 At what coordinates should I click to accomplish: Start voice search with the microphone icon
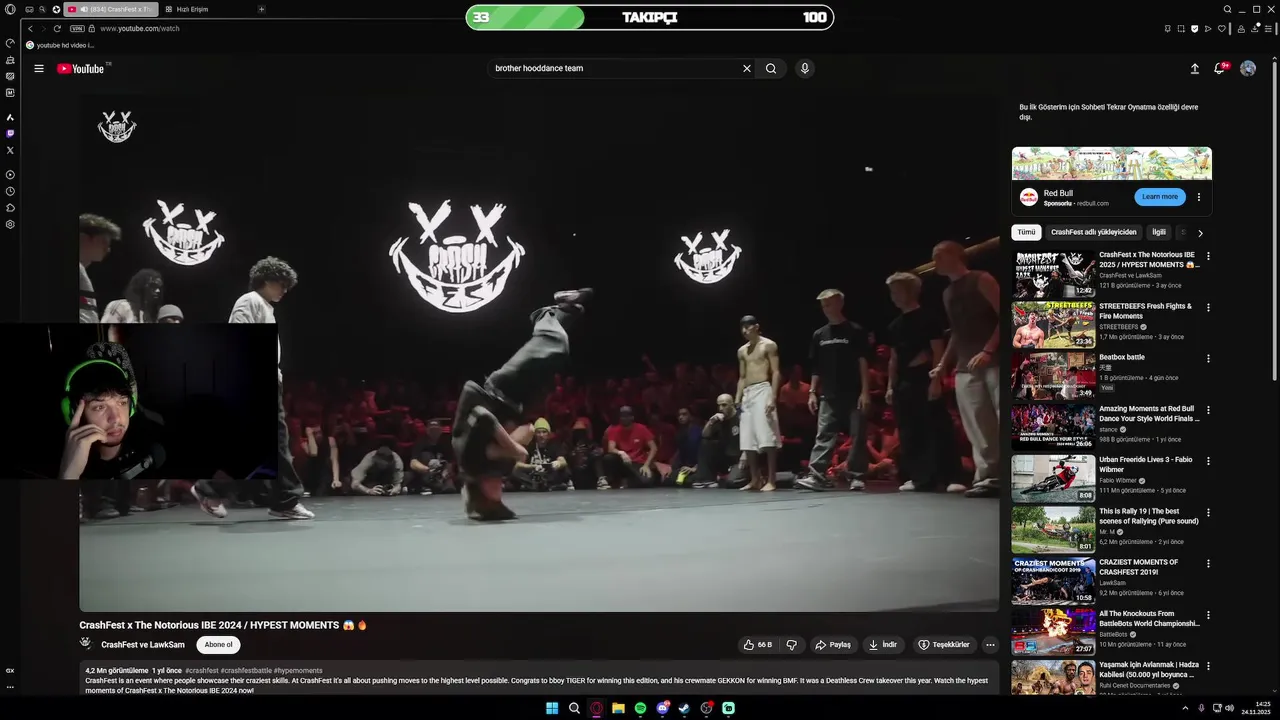[804, 68]
